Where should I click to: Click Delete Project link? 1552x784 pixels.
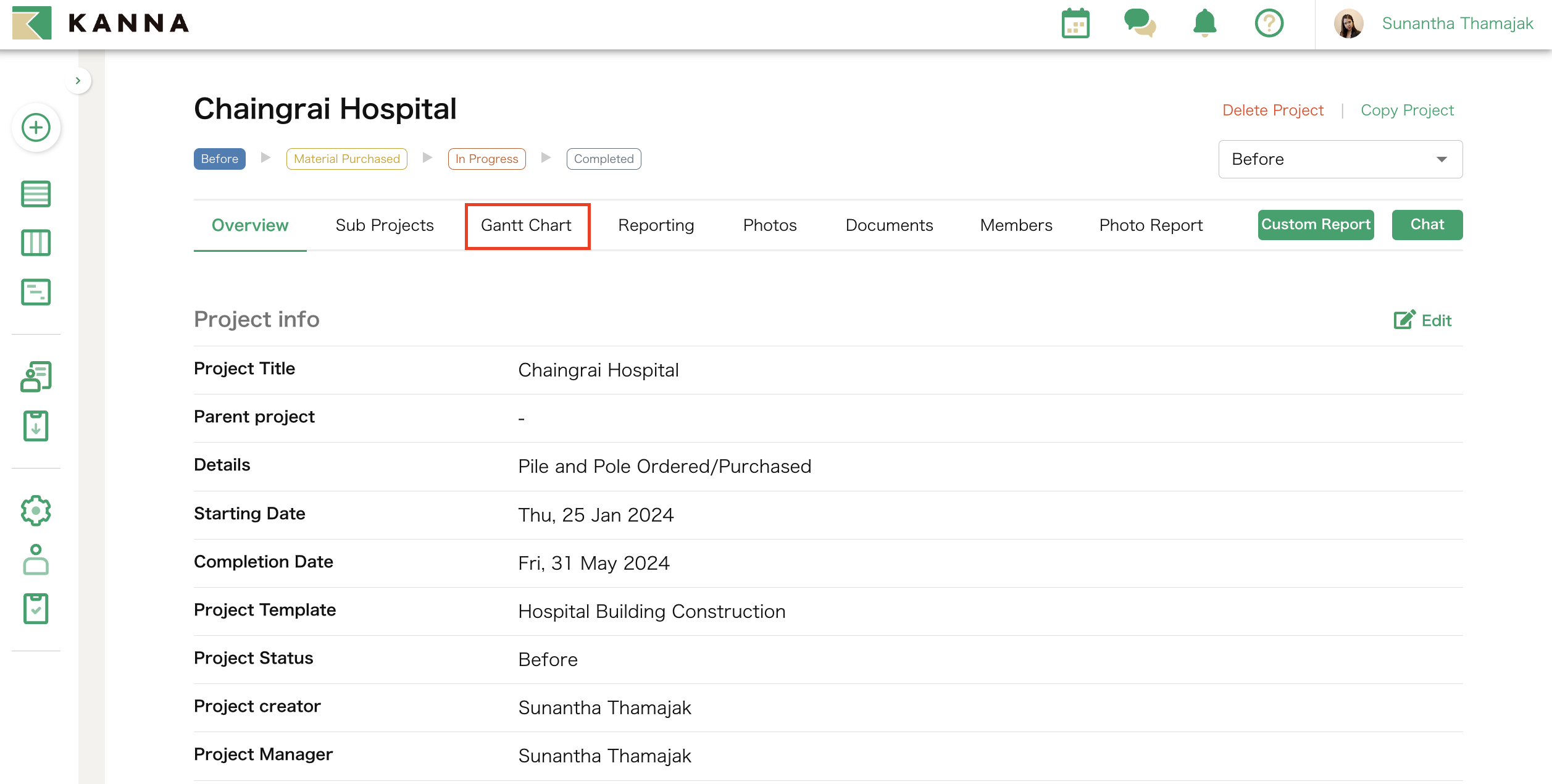tap(1272, 110)
